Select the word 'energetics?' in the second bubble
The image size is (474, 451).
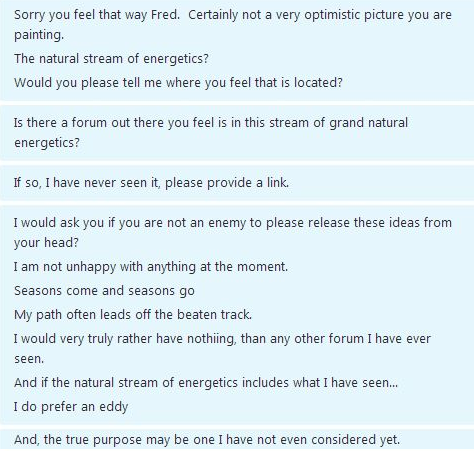[47, 143]
